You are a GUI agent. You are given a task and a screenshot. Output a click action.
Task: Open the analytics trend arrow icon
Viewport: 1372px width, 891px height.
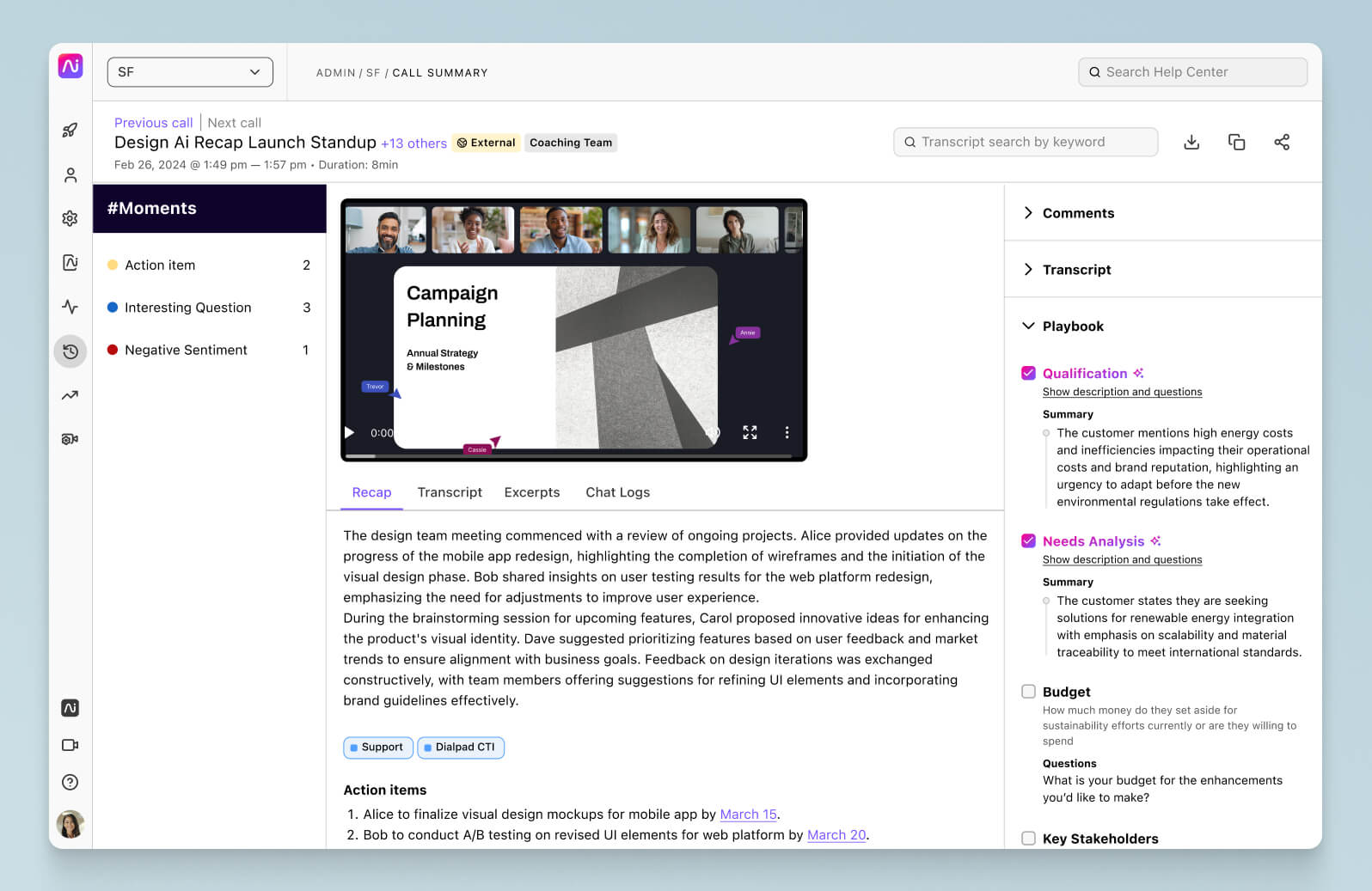point(70,395)
